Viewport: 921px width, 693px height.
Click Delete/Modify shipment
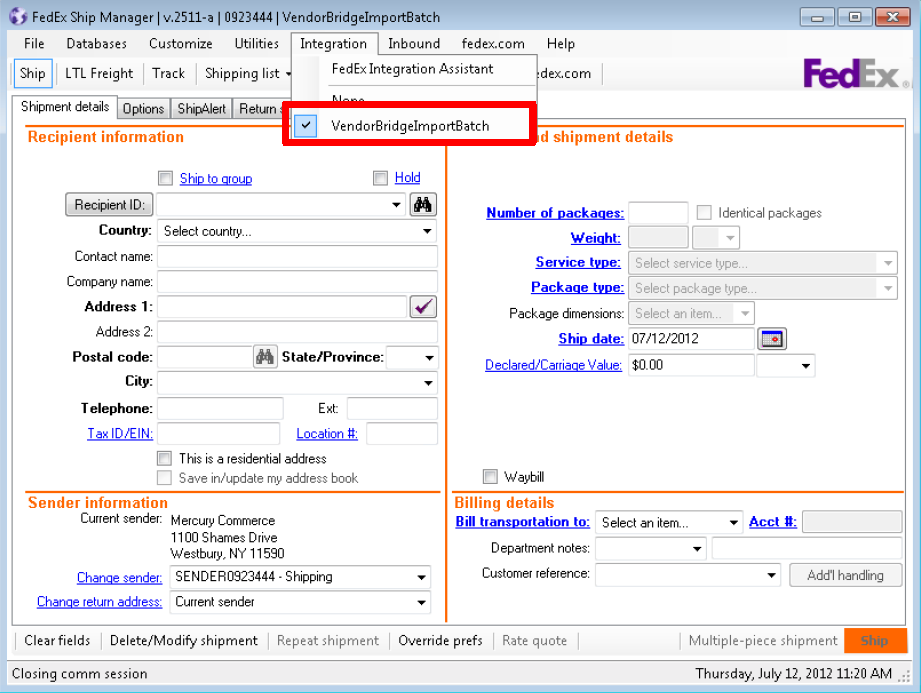pos(183,640)
